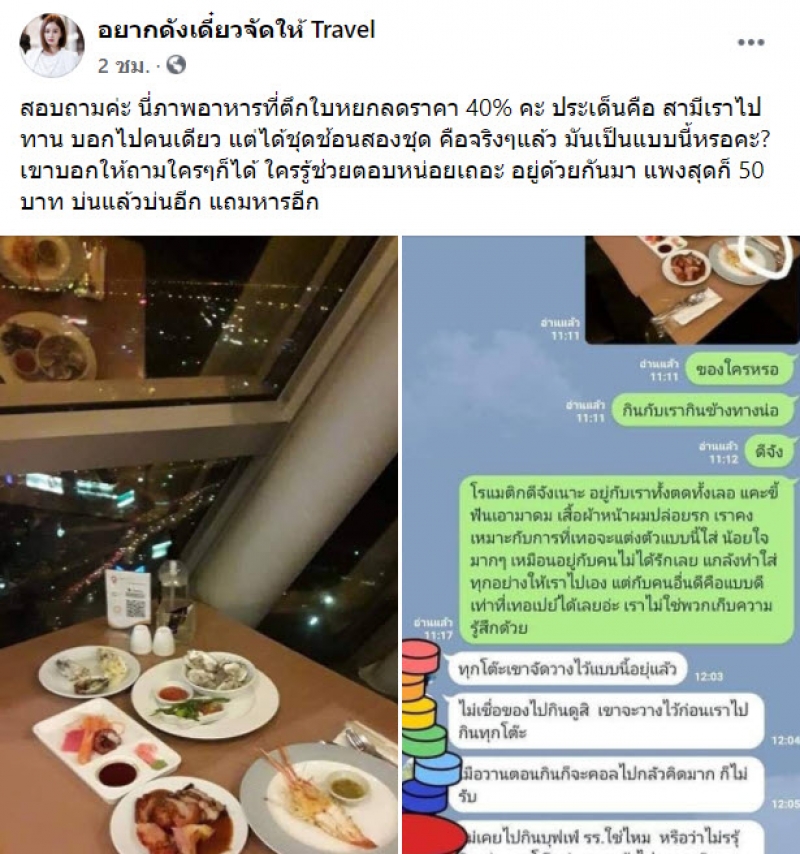This screenshot has width=800, height=854.
Task: Click the food photo inside chat
Action: pos(692,289)
